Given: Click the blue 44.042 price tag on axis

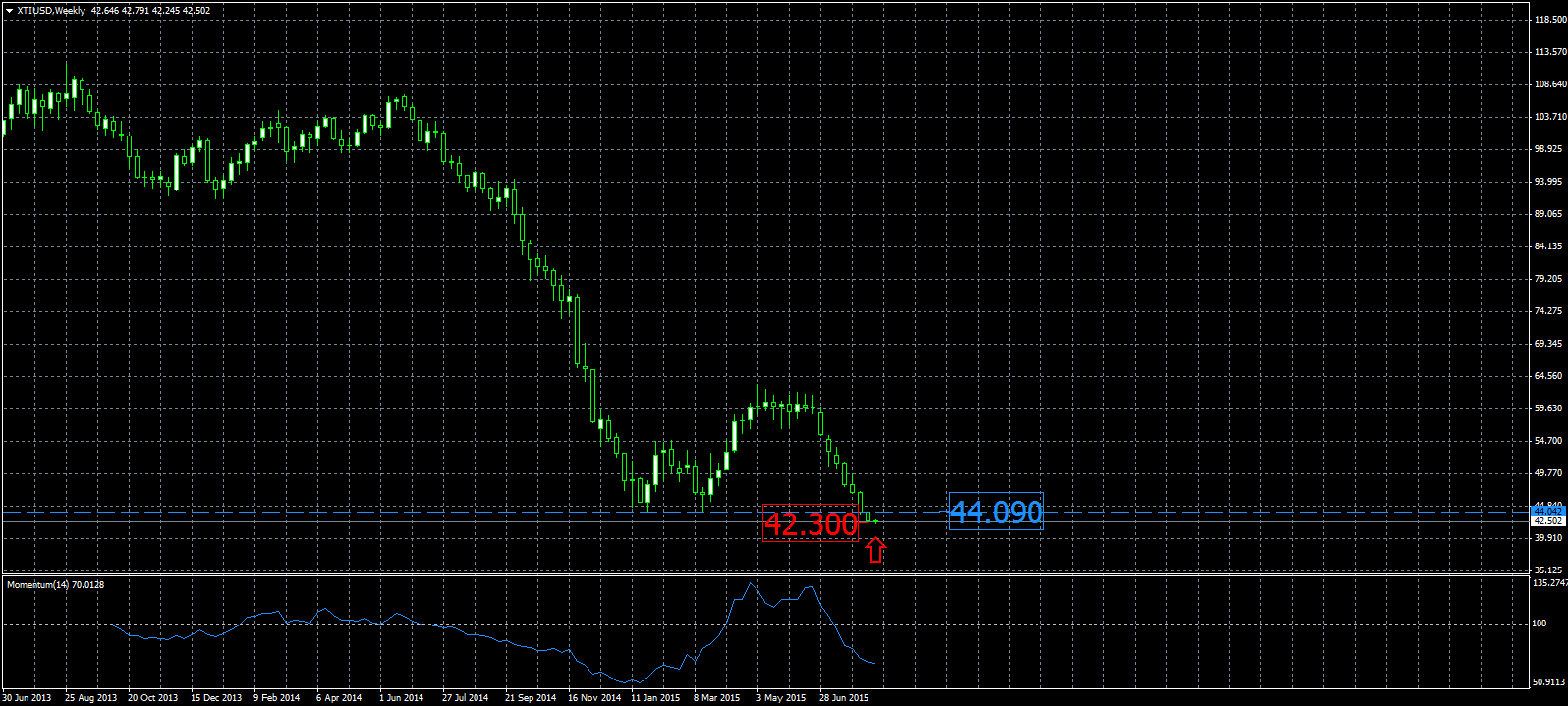Looking at the screenshot, I should (1547, 511).
